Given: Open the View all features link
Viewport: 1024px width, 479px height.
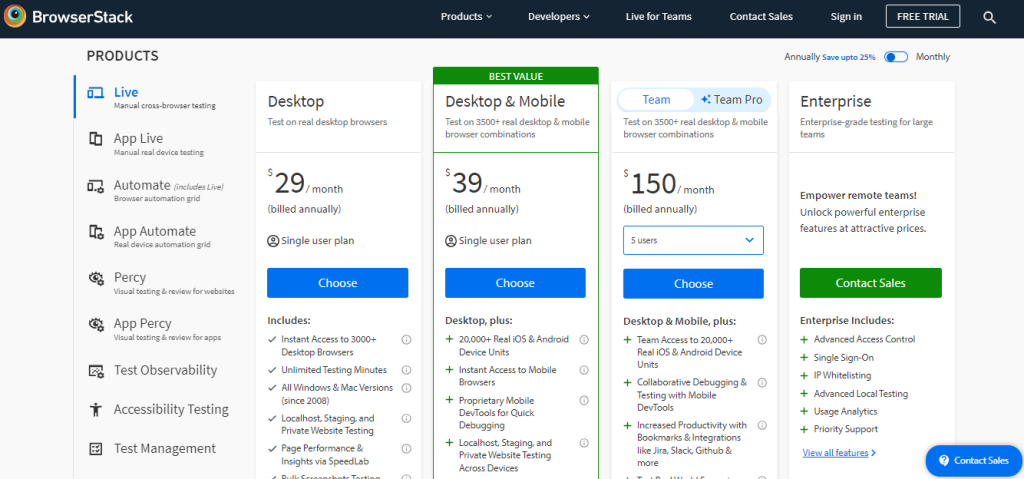Looking at the screenshot, I should point(839,453).
